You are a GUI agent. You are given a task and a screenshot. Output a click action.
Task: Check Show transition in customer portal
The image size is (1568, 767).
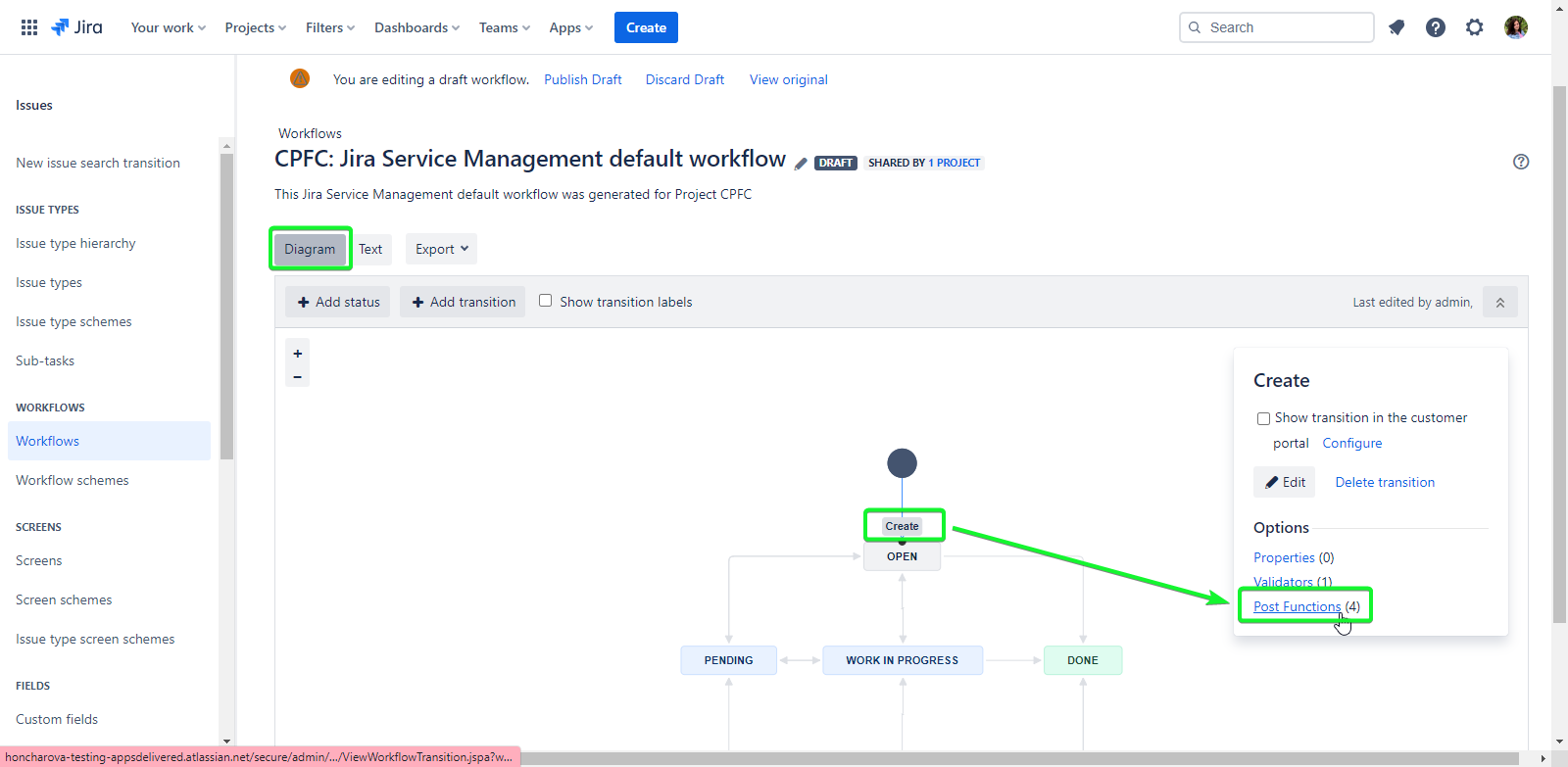[1263, 418]
